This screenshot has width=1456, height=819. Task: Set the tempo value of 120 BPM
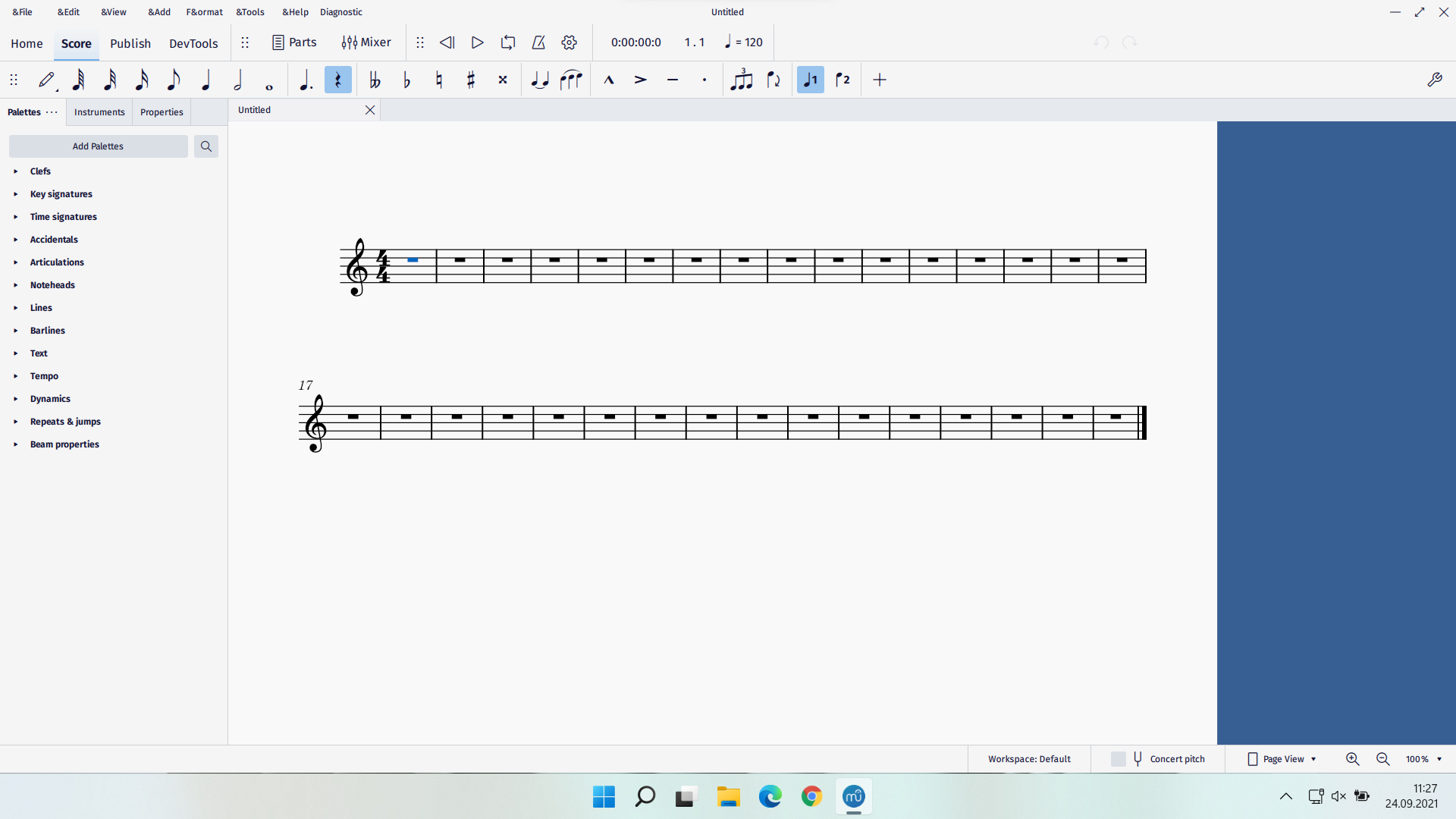pyautogui.click(x=742, y=42)
